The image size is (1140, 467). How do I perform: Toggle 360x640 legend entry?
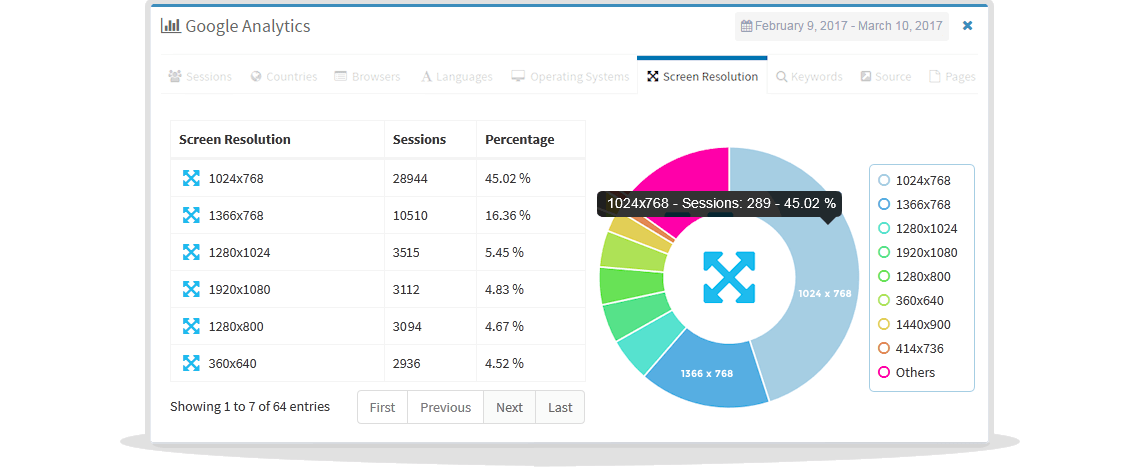[x=911, y=300]
